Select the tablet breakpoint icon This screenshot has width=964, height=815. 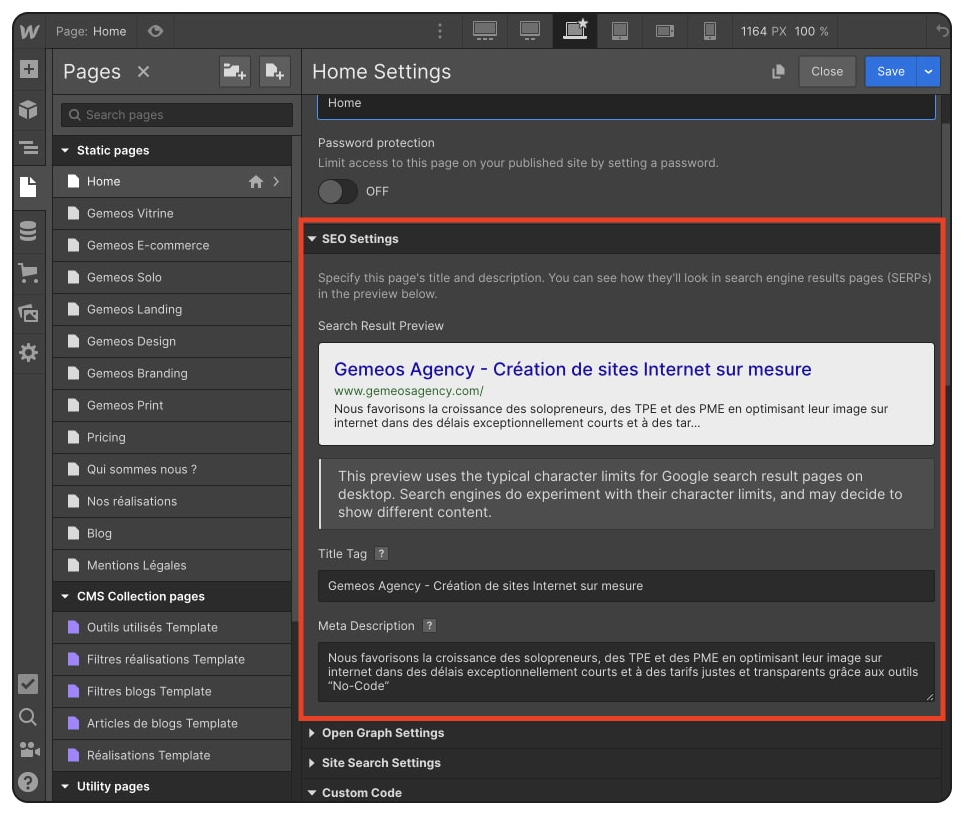pyautogui.click(x=620, y=31)
